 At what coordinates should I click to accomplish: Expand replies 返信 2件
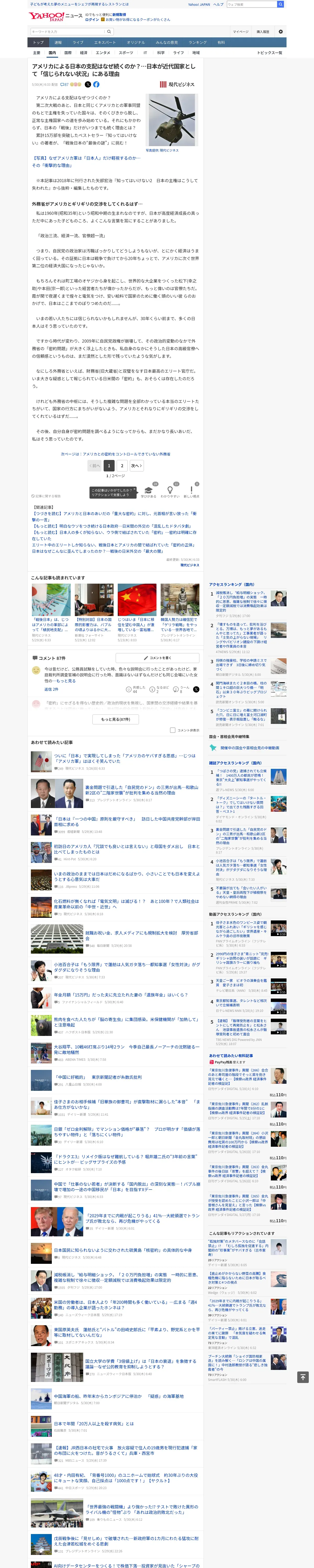pyautogui.click(x=51, y=690)
